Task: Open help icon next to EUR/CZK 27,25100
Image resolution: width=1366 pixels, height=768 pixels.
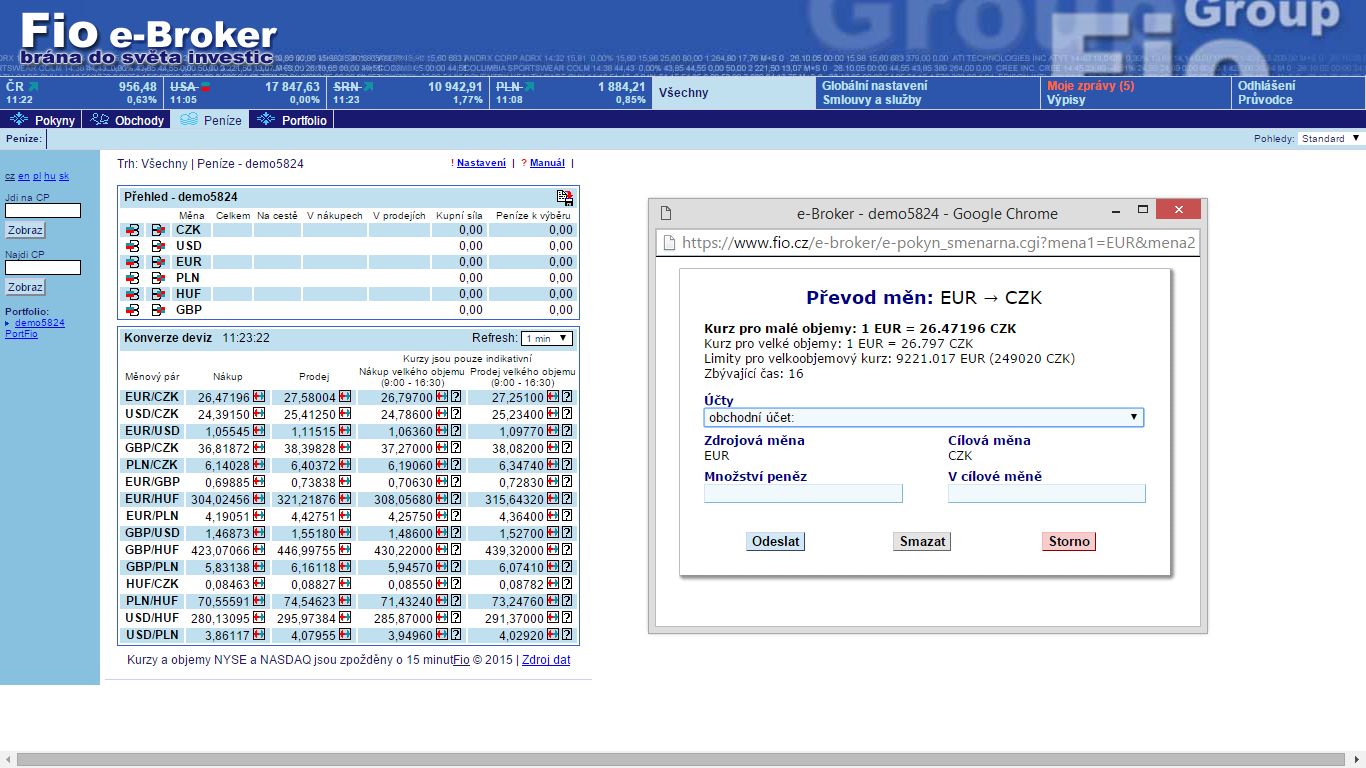Action: (567, 397)
